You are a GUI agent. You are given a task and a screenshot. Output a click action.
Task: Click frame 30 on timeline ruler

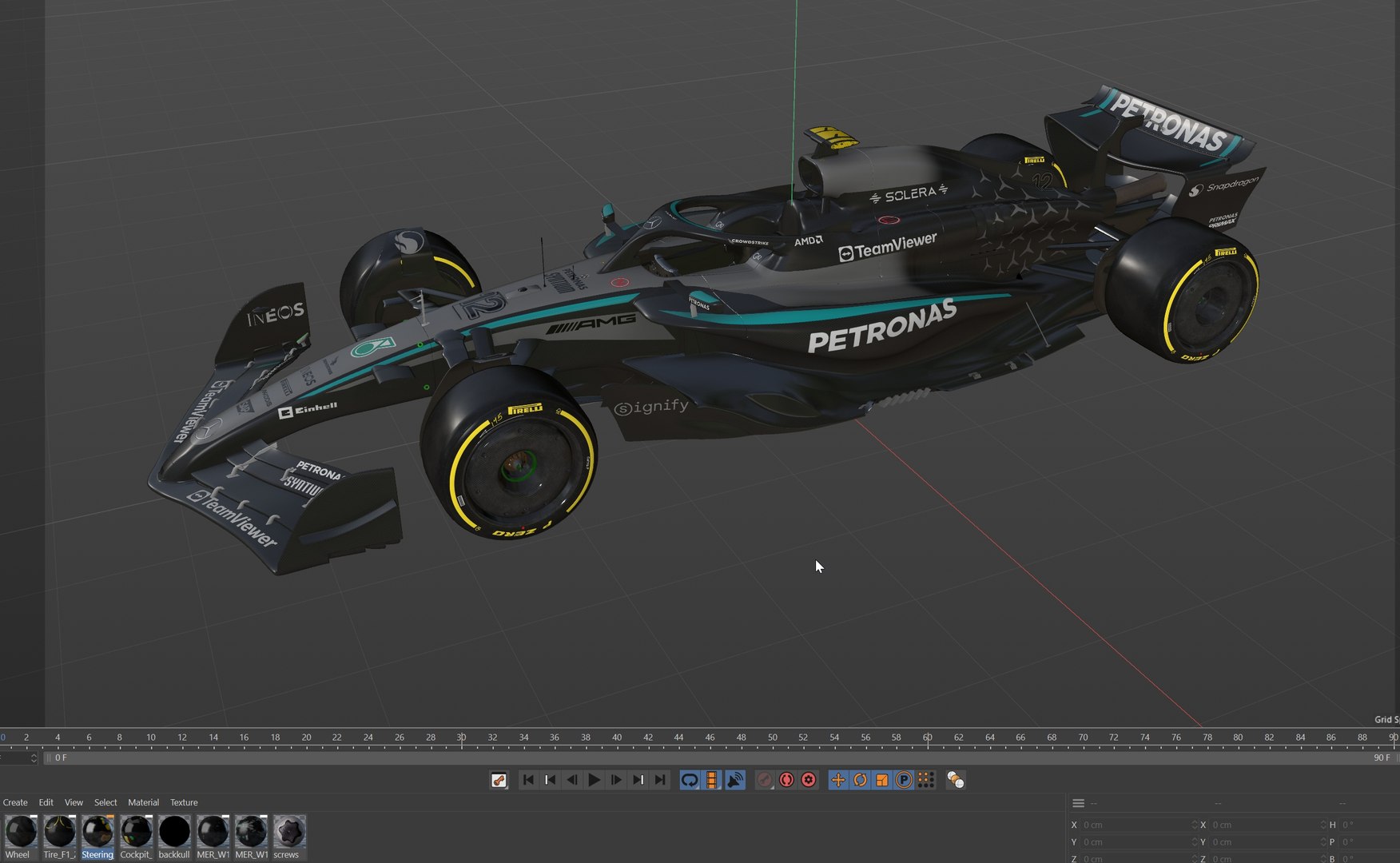coord(461,738)
